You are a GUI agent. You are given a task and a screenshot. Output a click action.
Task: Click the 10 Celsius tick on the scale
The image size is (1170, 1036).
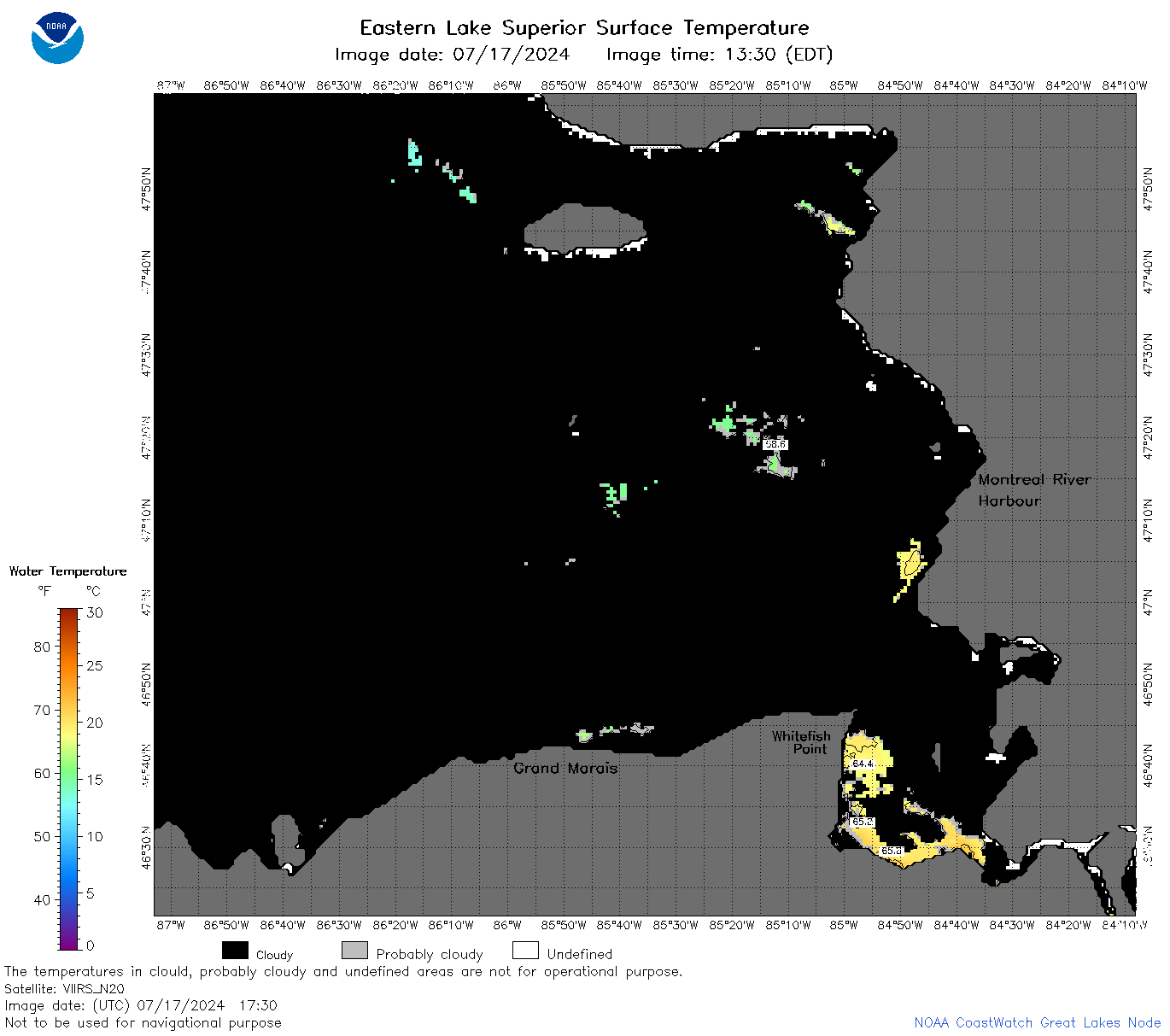(95, 836)
